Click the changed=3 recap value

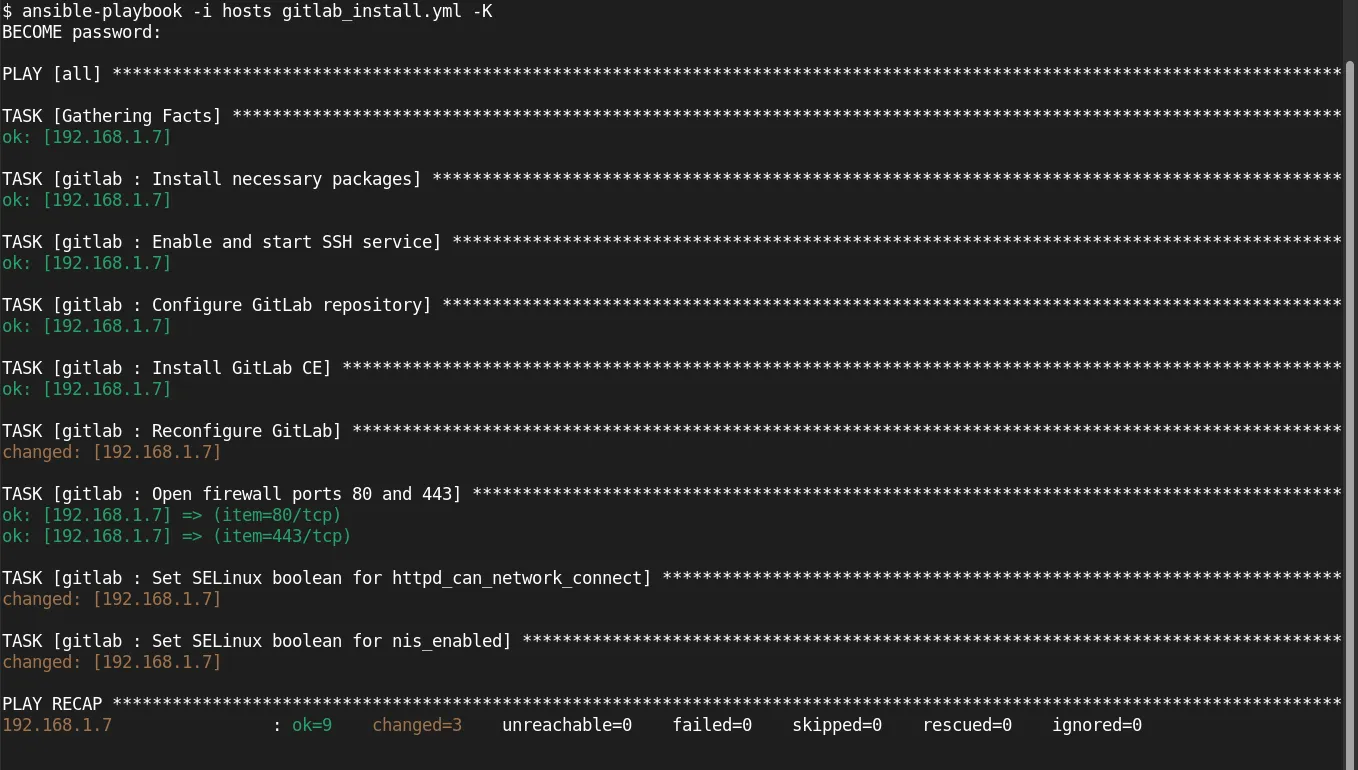coord(417,725)
